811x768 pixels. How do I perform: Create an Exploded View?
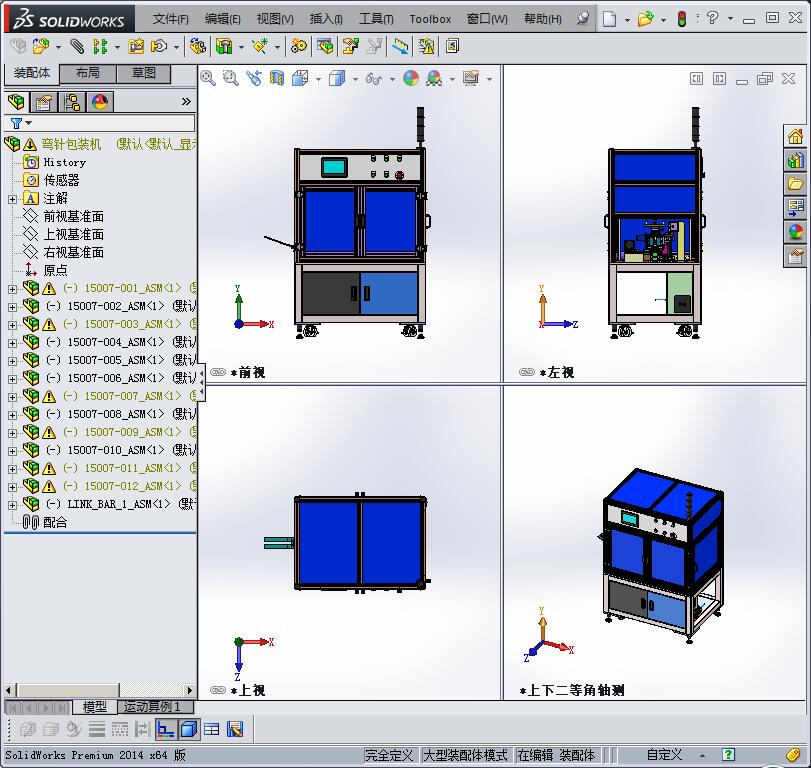point(351,47)
